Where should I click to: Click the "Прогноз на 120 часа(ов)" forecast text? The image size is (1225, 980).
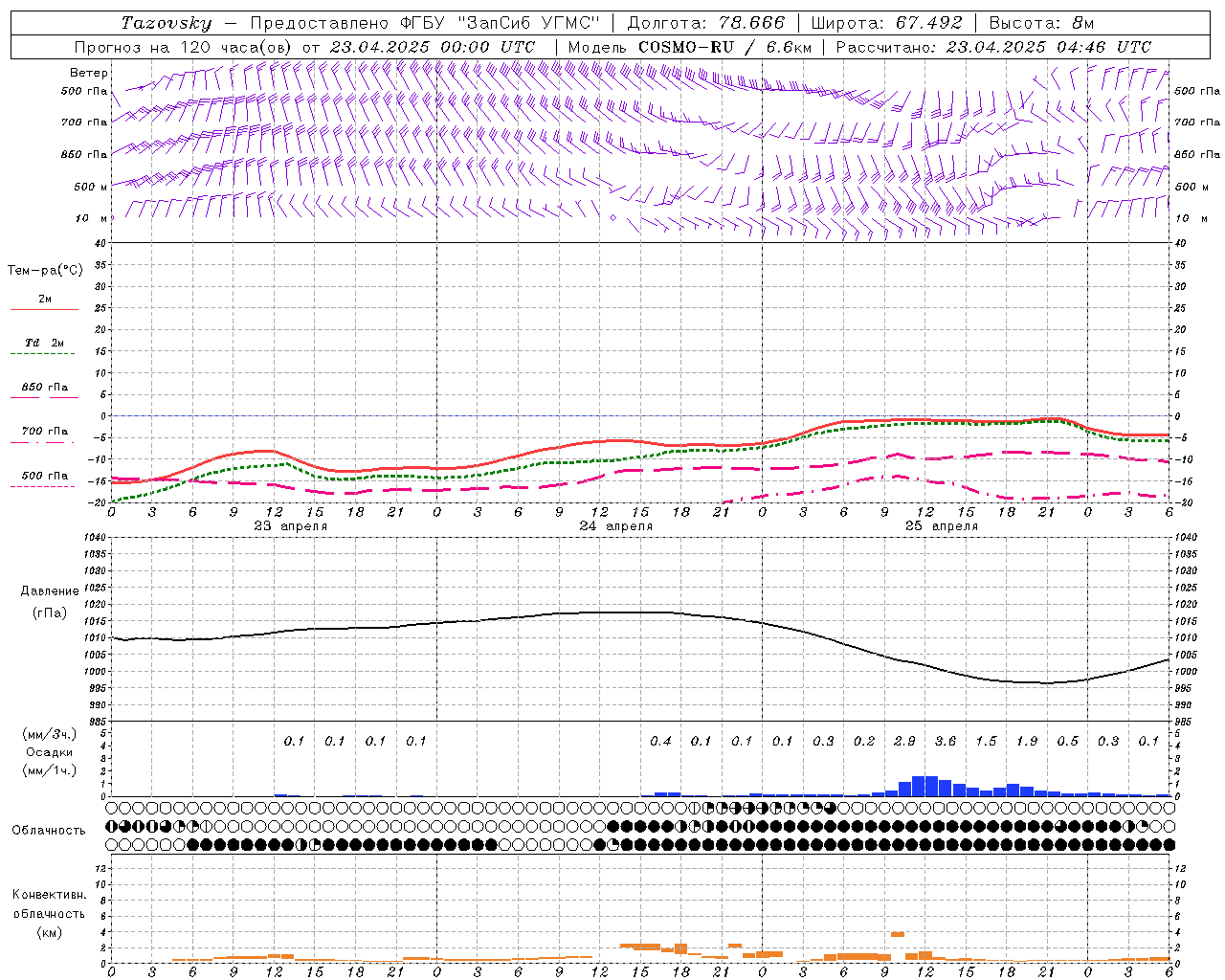[184, 47]
